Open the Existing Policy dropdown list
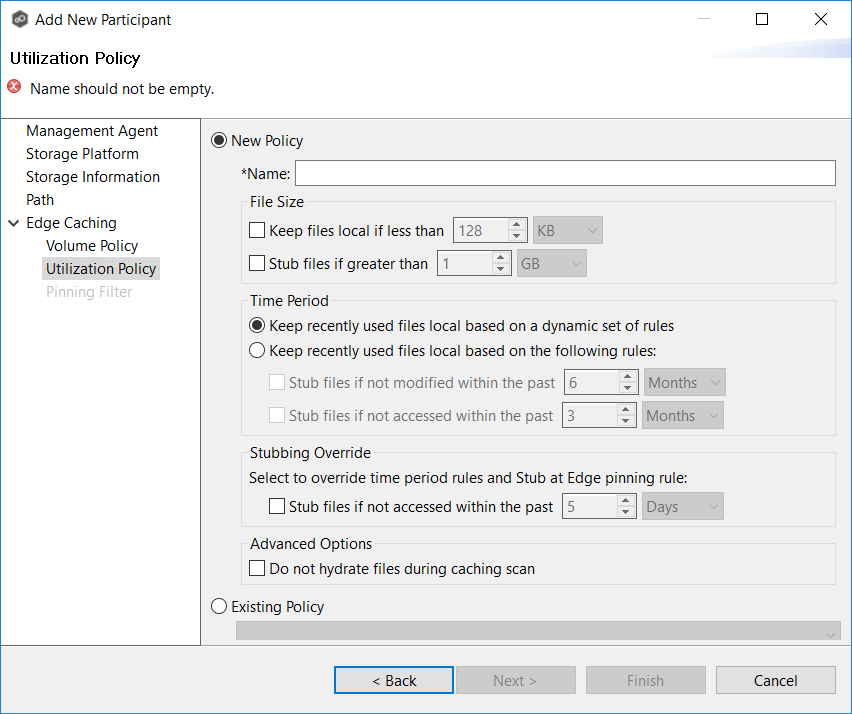 click(x=538, y=632)
